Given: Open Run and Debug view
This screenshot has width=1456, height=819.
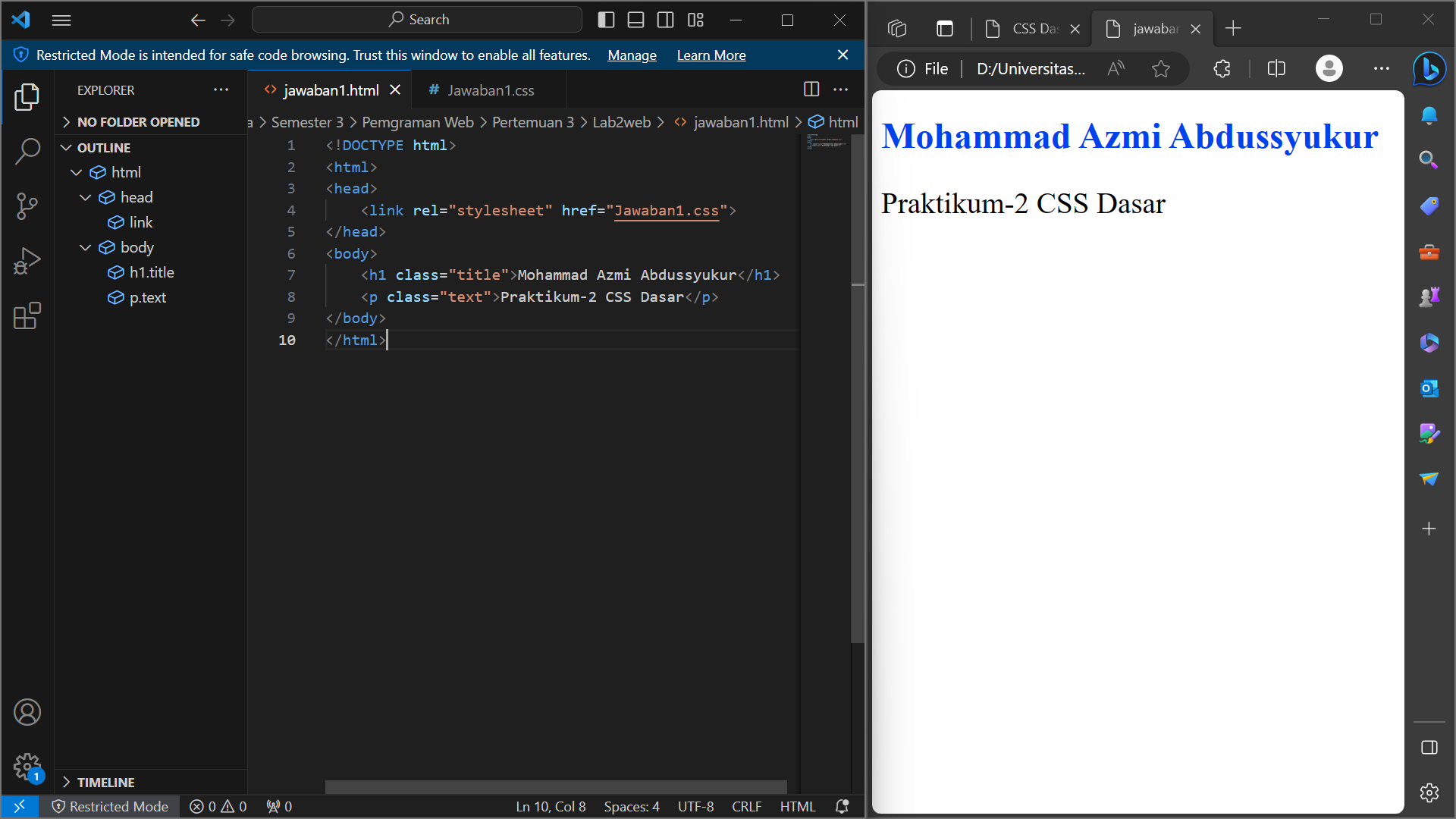Looking at the screenshot, I should click(x=27, y=261).
